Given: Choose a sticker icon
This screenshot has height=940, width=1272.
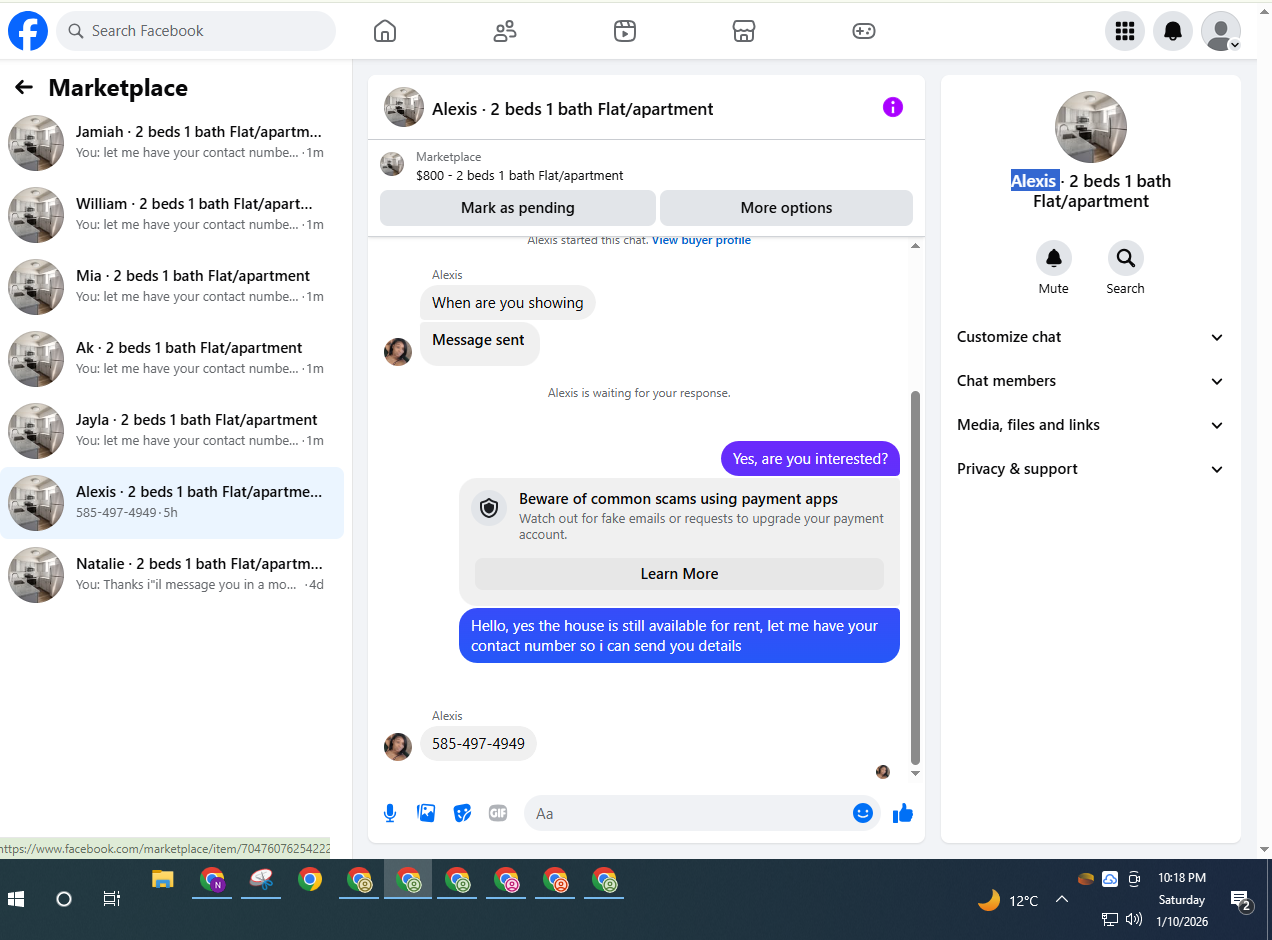Looking at the screenshot, I should point(462,813).
